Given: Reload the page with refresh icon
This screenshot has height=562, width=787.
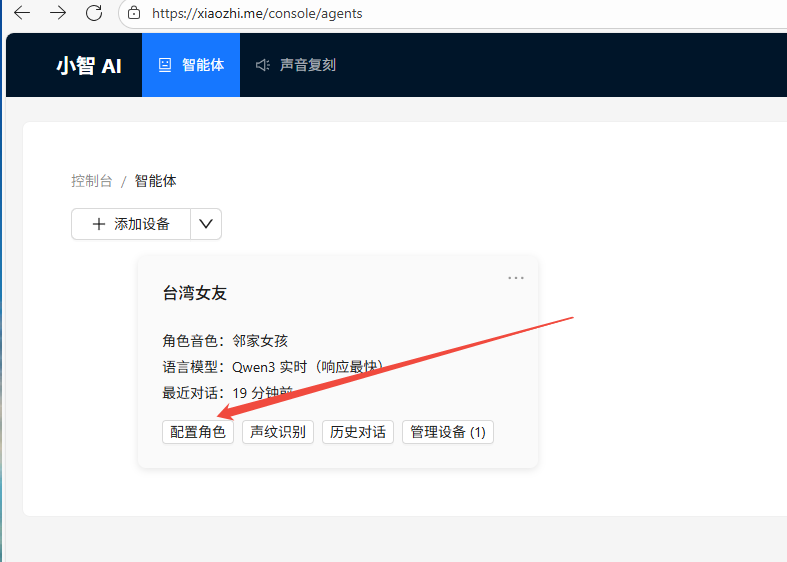Looking at the screenshot, I should click(x=94, y=13).
